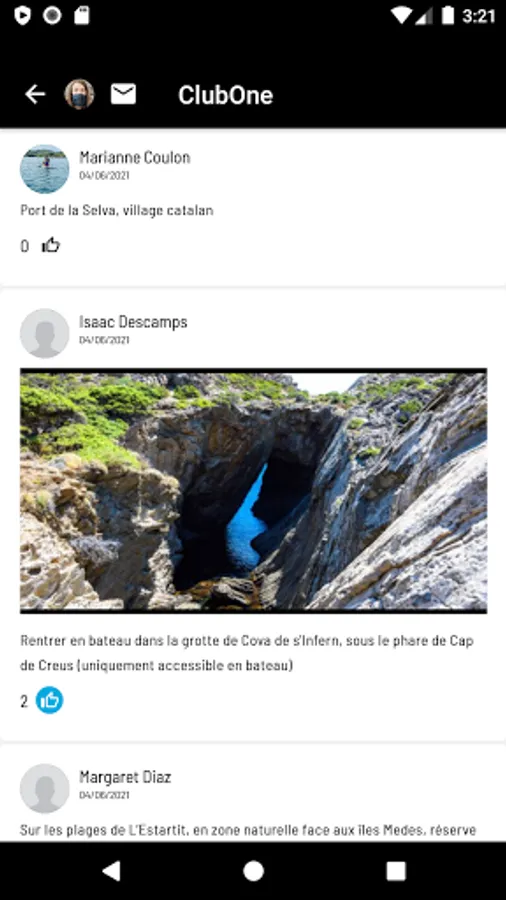Select Marianne Coulon's name

point(135,157)
